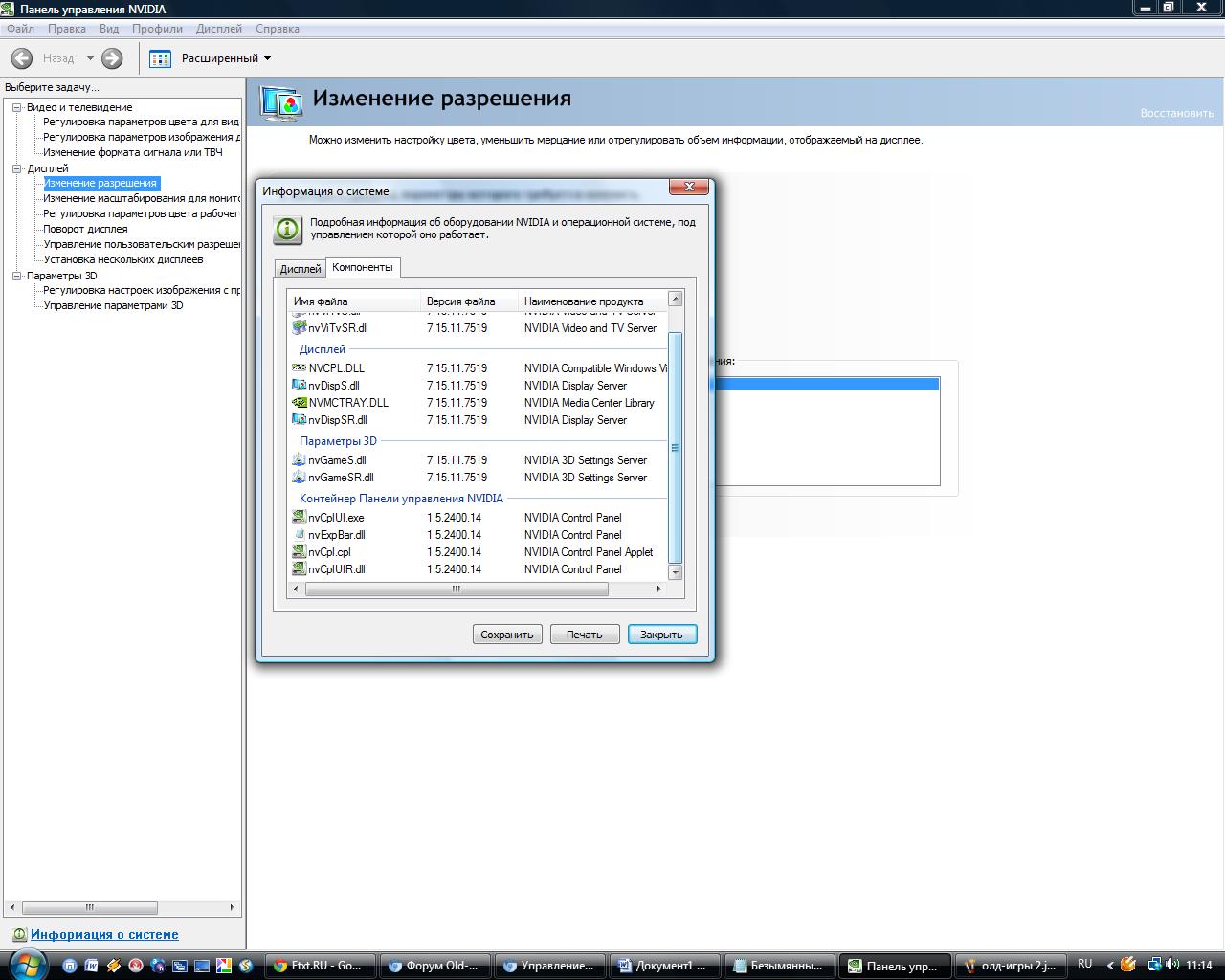Open the Вид menu
1225x980 pixels.
(x=109, y=29)
